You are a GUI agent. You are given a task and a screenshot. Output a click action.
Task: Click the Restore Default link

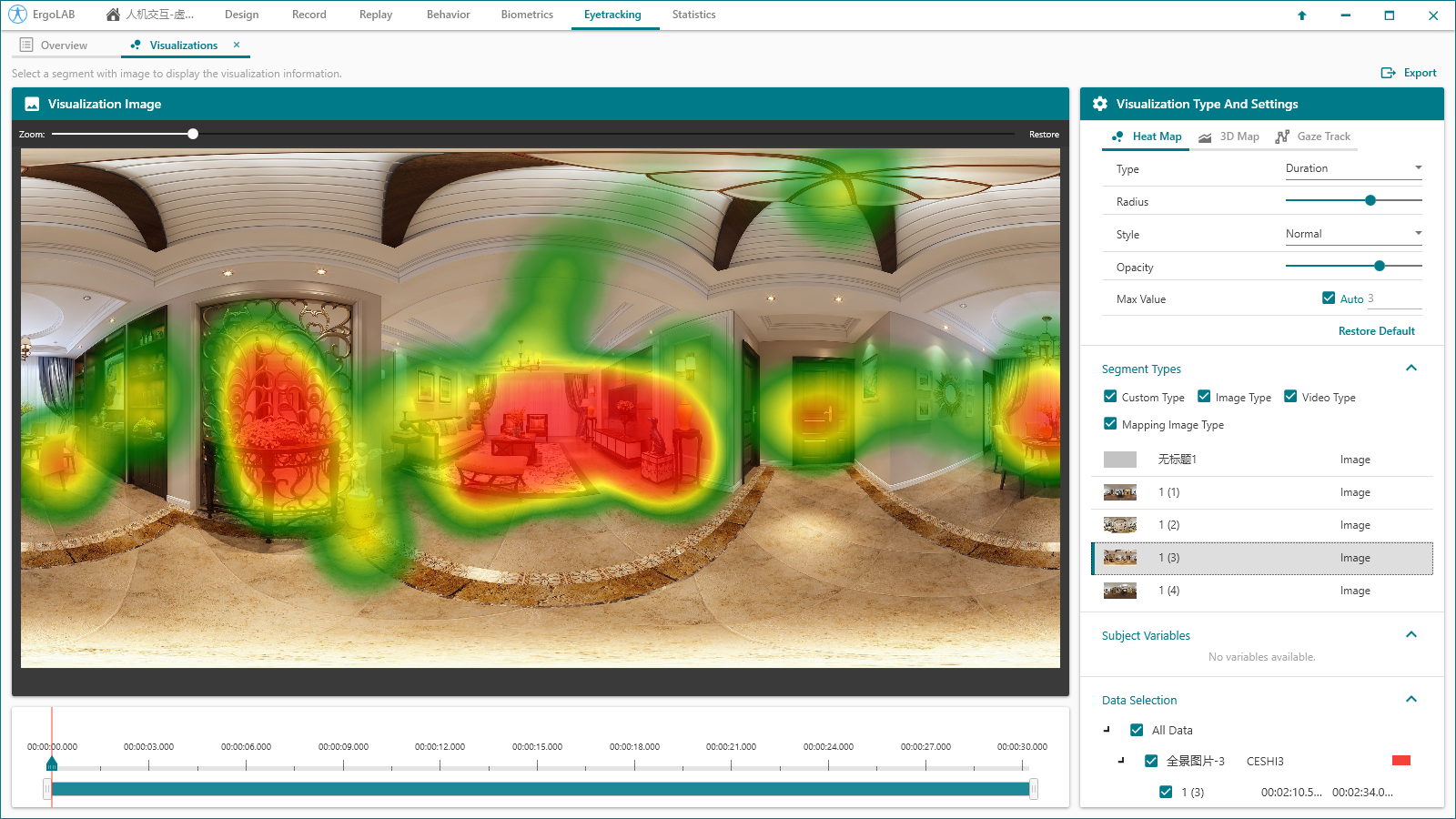tap(1376, 331)
